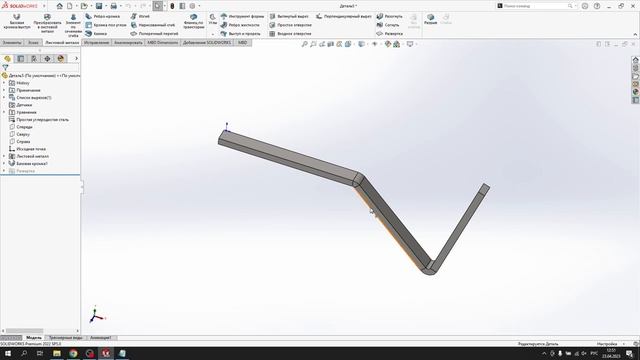Viewport: 640px width, 360px height.
Task: Click the Rebuild traffic light icon
Action: tap(172, 6)
